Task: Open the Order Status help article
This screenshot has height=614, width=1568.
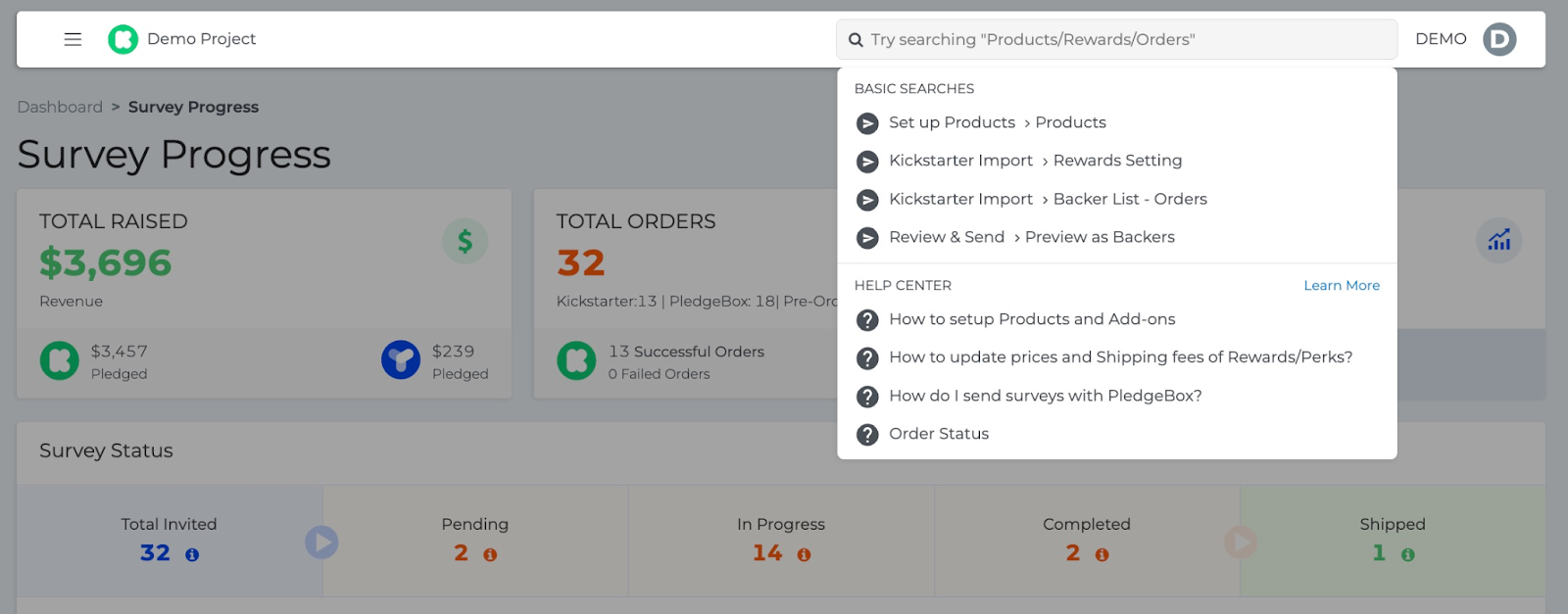Action: (x=938, y=434)
